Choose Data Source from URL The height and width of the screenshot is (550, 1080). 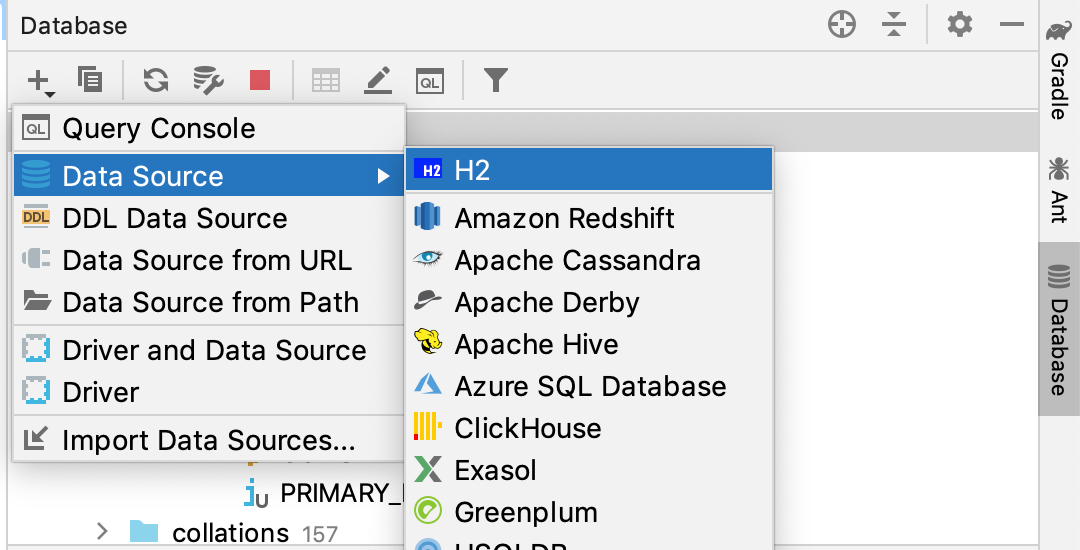pyautogui.click(x=209, y=260)
